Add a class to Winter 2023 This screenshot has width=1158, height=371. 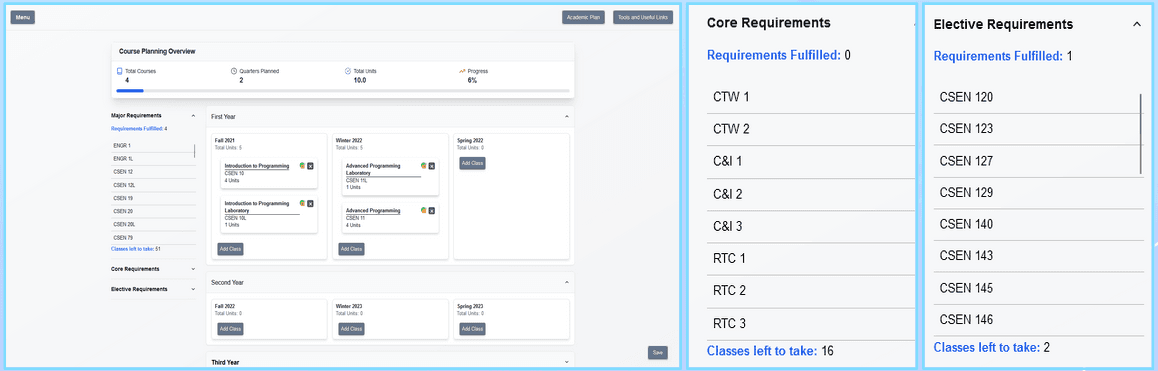click(x=351, y=329)
